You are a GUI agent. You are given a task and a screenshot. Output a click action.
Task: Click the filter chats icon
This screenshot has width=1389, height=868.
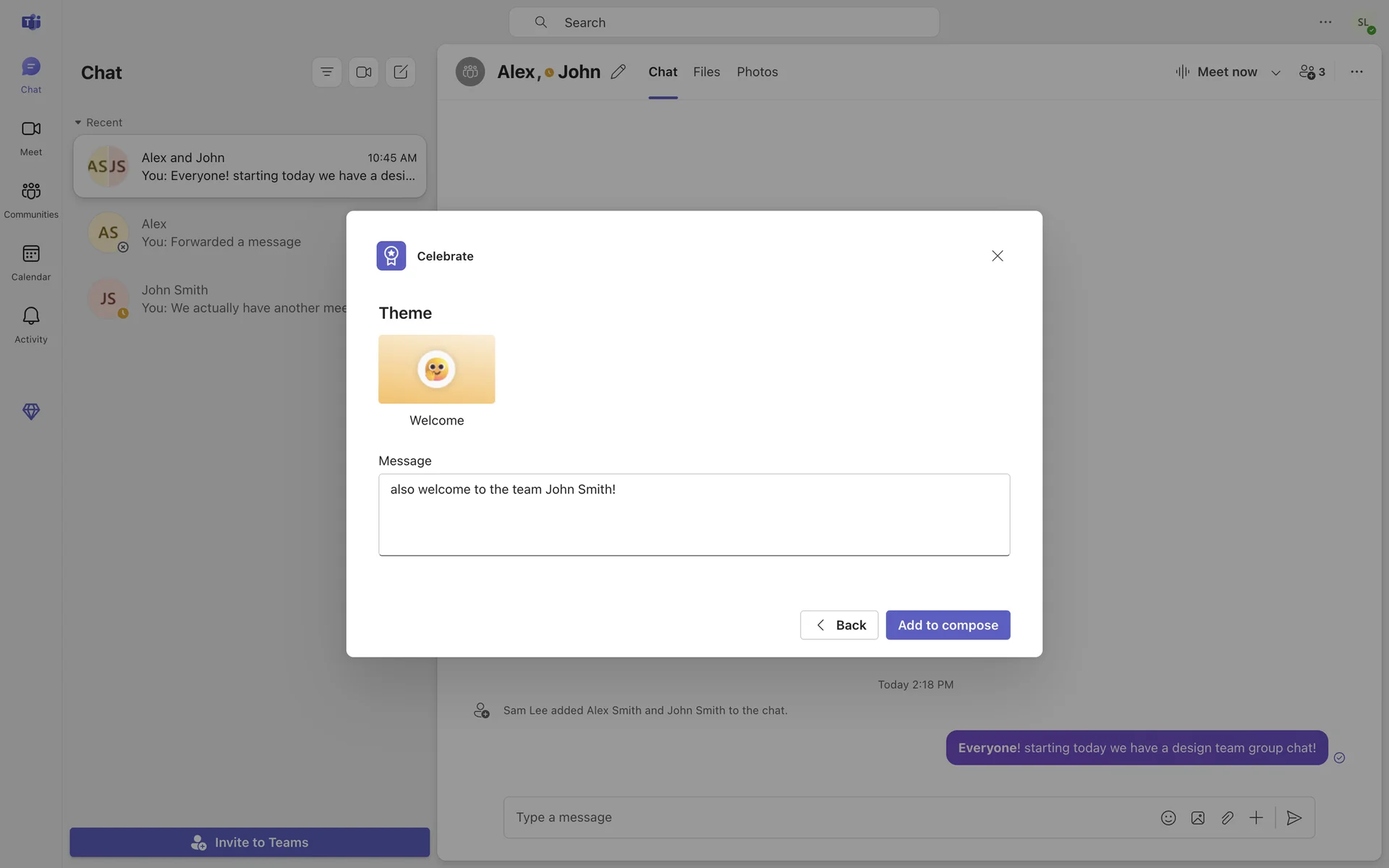pos(327,72)
